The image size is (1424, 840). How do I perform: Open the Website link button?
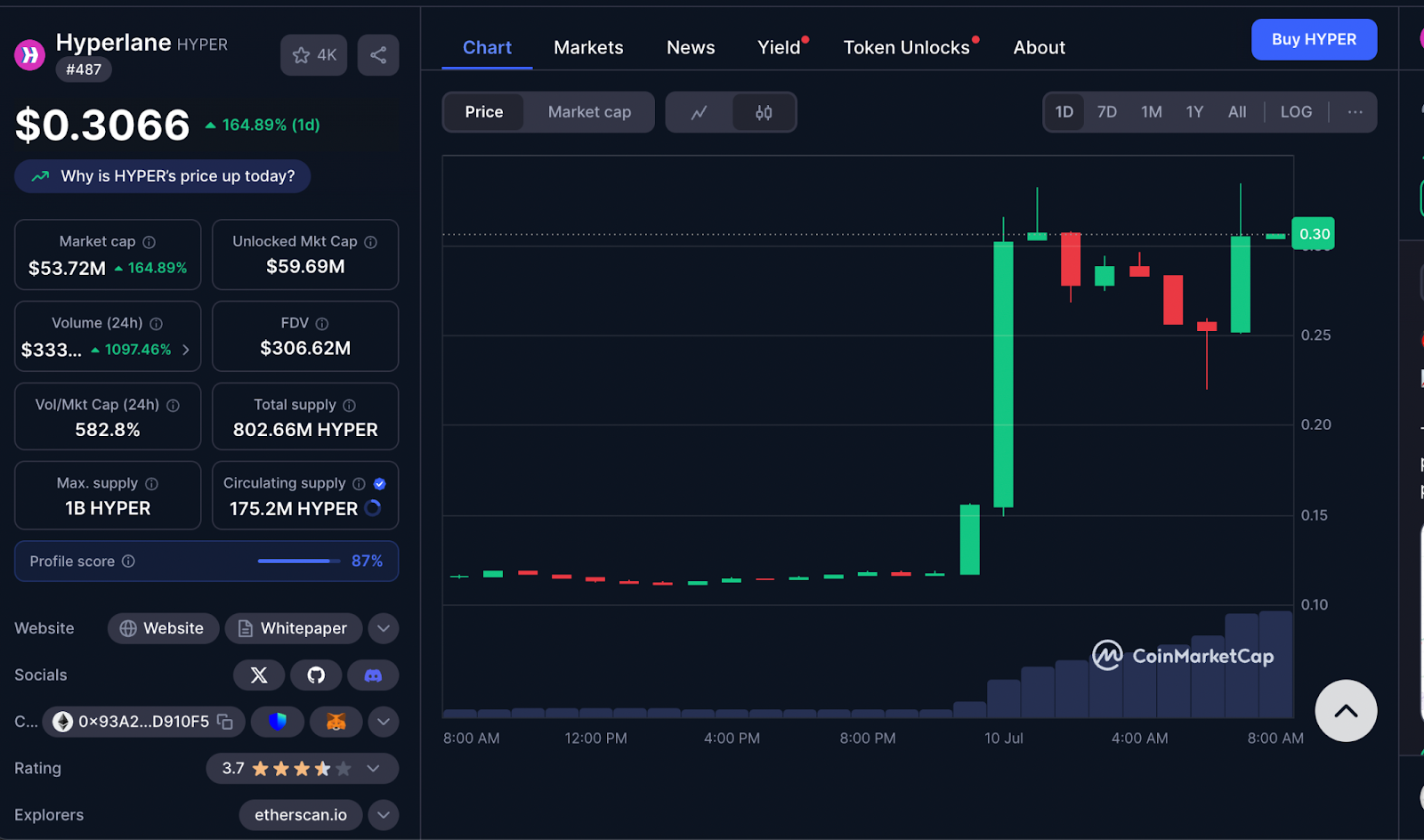(163, 628)
